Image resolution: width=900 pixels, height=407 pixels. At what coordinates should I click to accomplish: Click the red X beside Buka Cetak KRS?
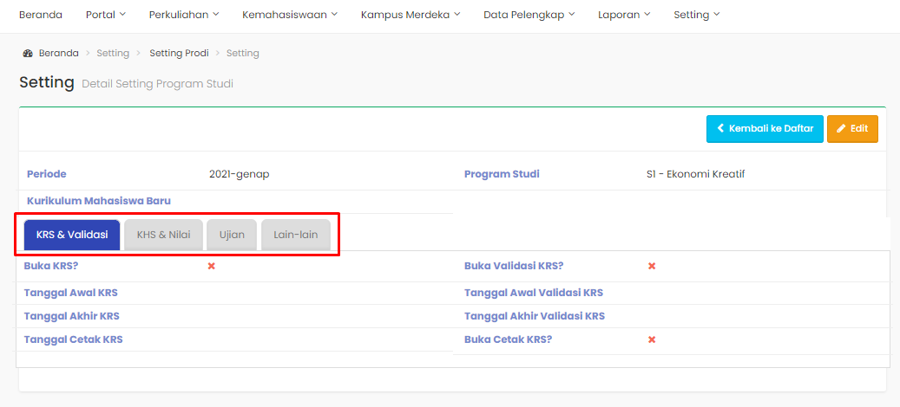pyautogui.click(x=652, y=340)
